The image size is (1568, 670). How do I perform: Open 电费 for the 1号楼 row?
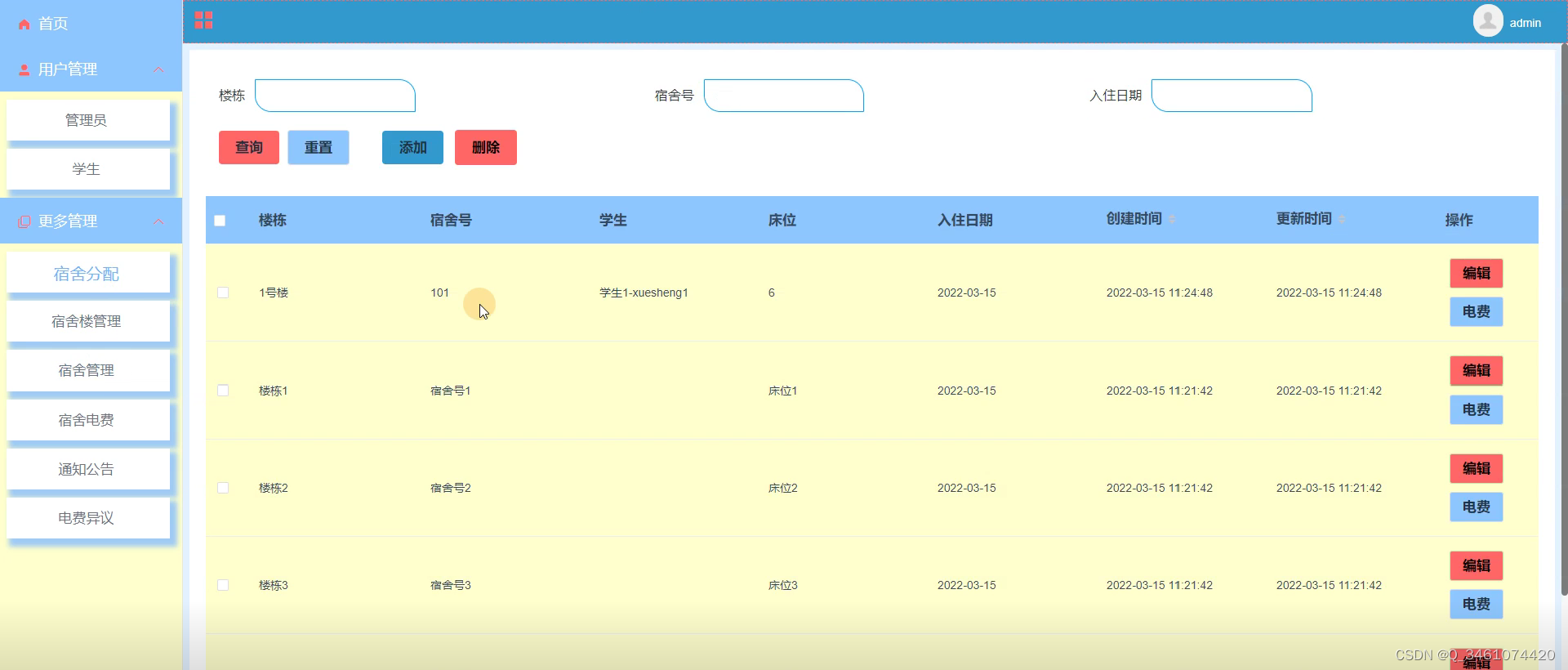[1477, 311]
